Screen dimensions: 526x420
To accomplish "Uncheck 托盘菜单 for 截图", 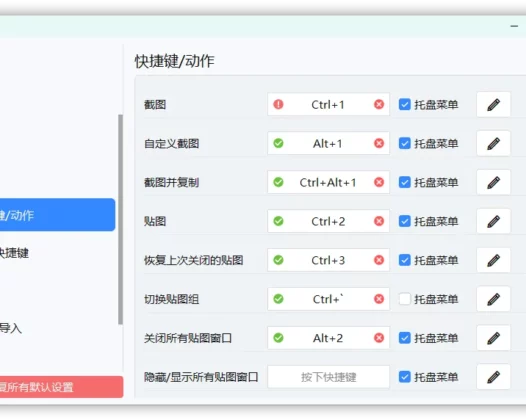I will (x=405, y=104).
